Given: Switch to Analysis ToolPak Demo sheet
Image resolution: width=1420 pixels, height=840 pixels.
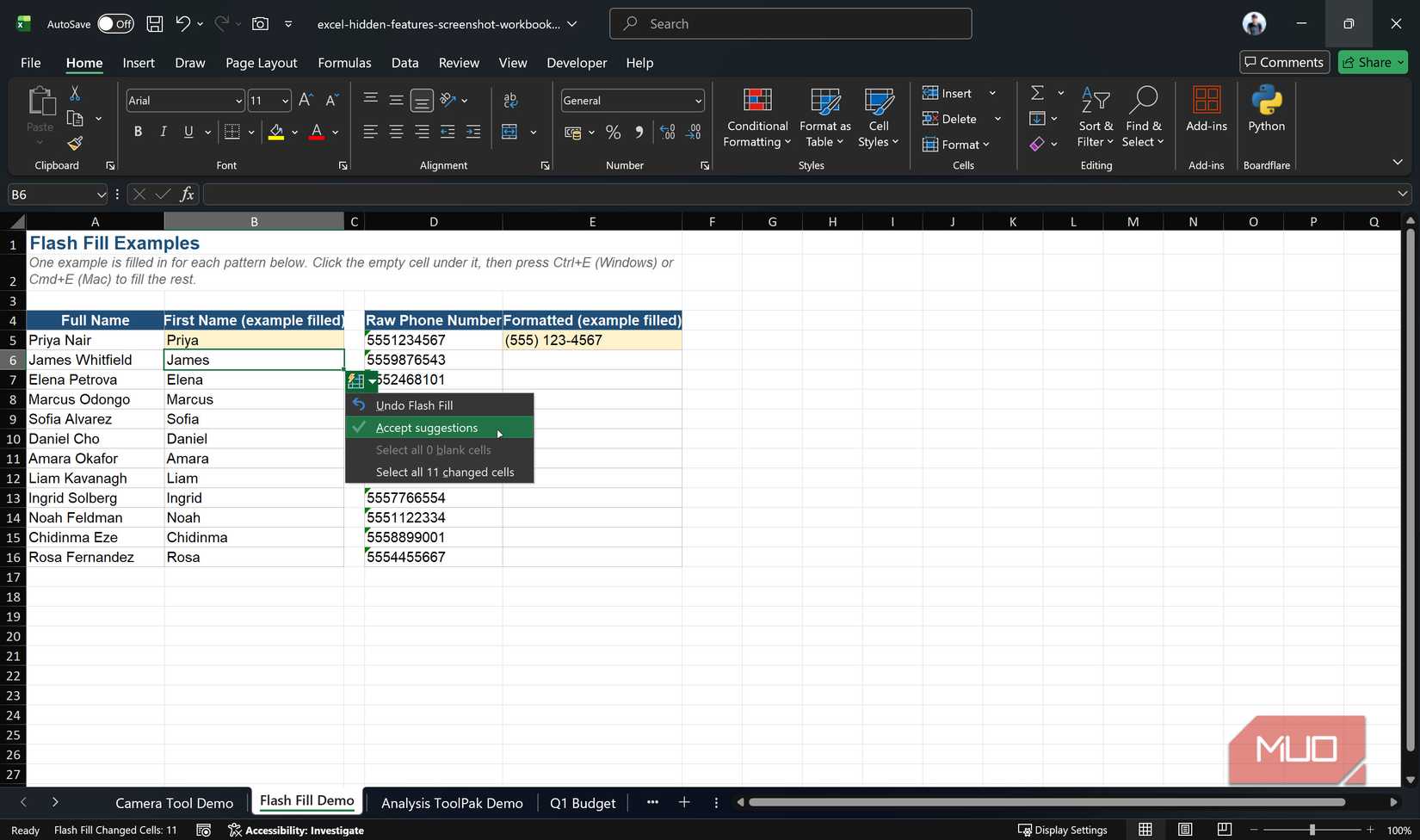Looking at the screenshot, I should 452,803.
